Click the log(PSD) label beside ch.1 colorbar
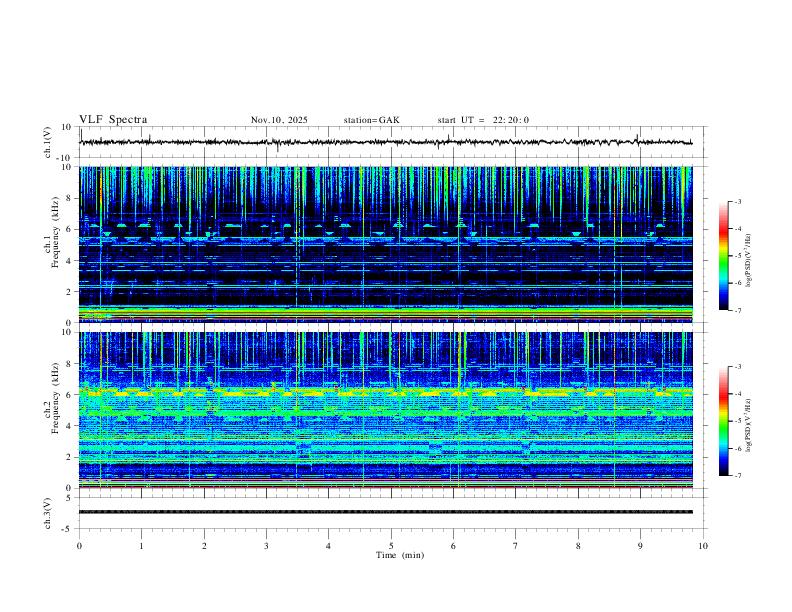The width and height of the screenshot is (792, 612). pos(749,260)
